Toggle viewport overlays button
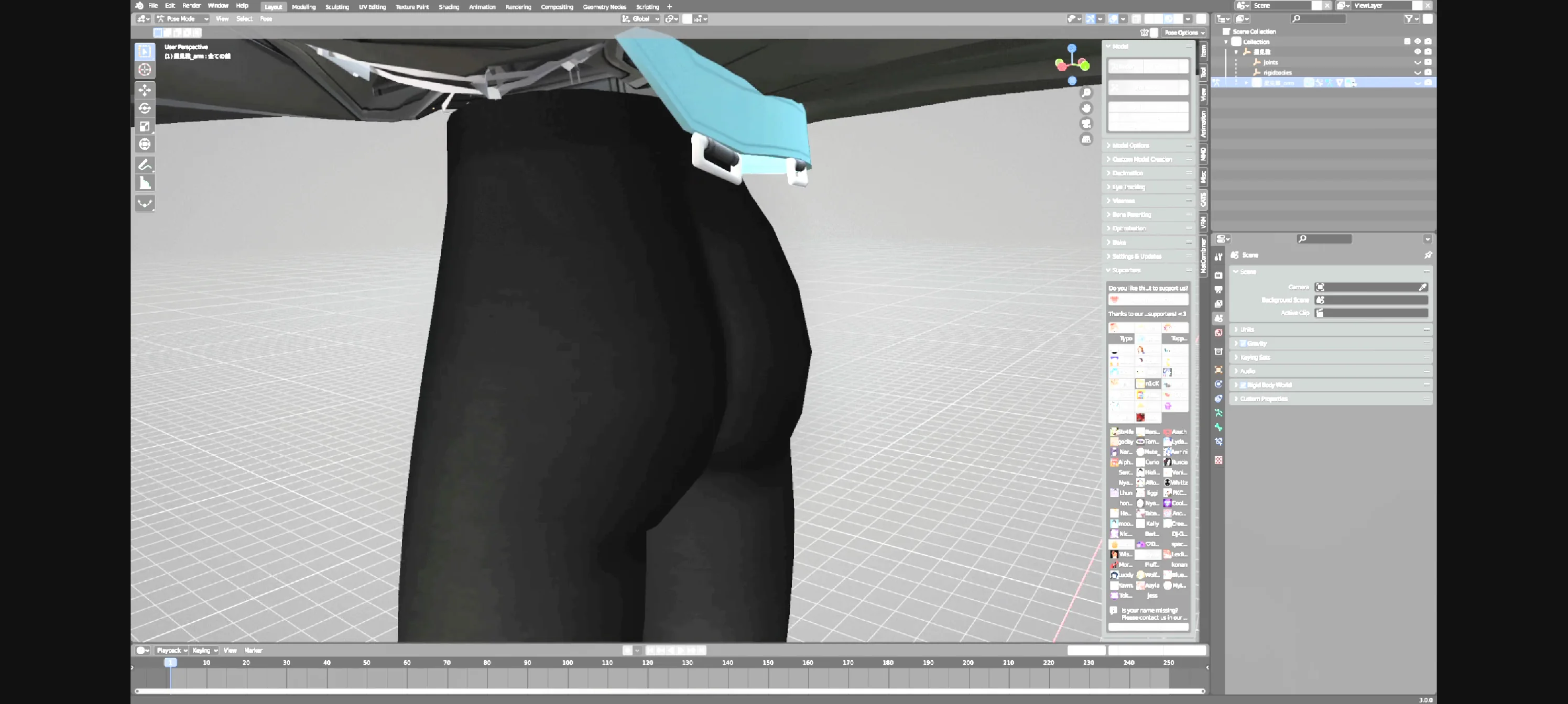This screenshot has height=704, width=1568. (x=1113, y=19)
